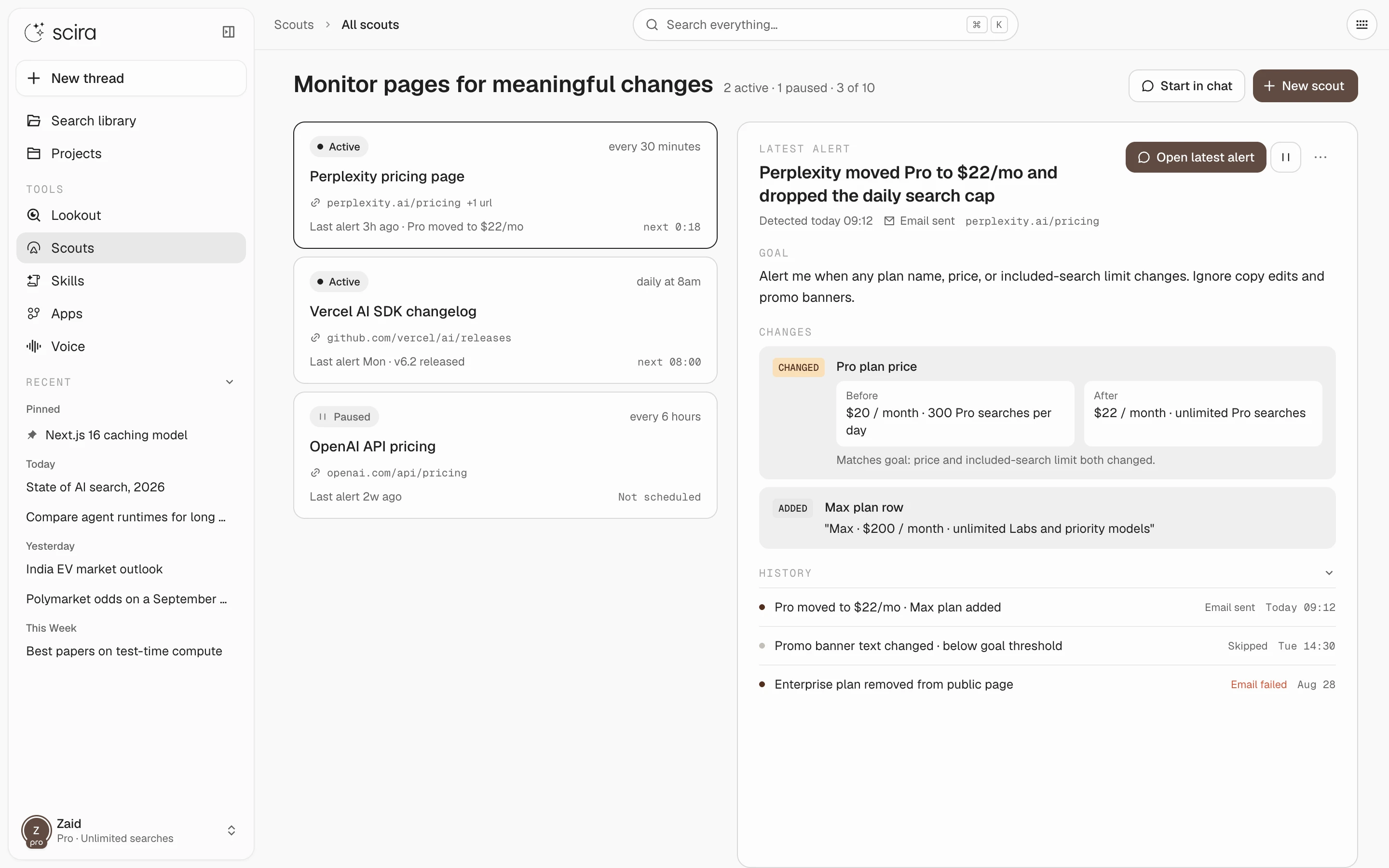
Task: Click history row Pro moved to $22/mo
Action: pos(1047,608)
